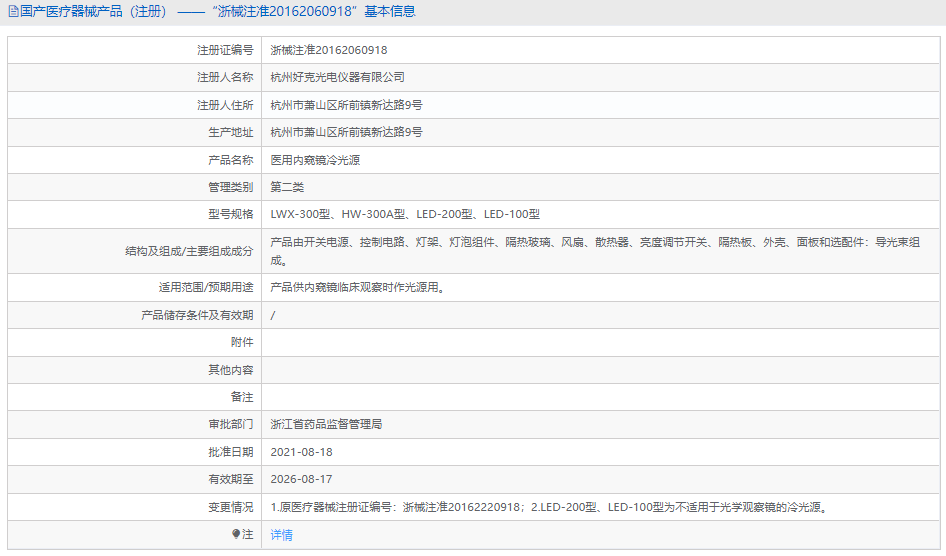The image size is (946, 556).
Task: Select the page title 国产医疗器械产品（注册）基本信息
Action: pos(217,11)
